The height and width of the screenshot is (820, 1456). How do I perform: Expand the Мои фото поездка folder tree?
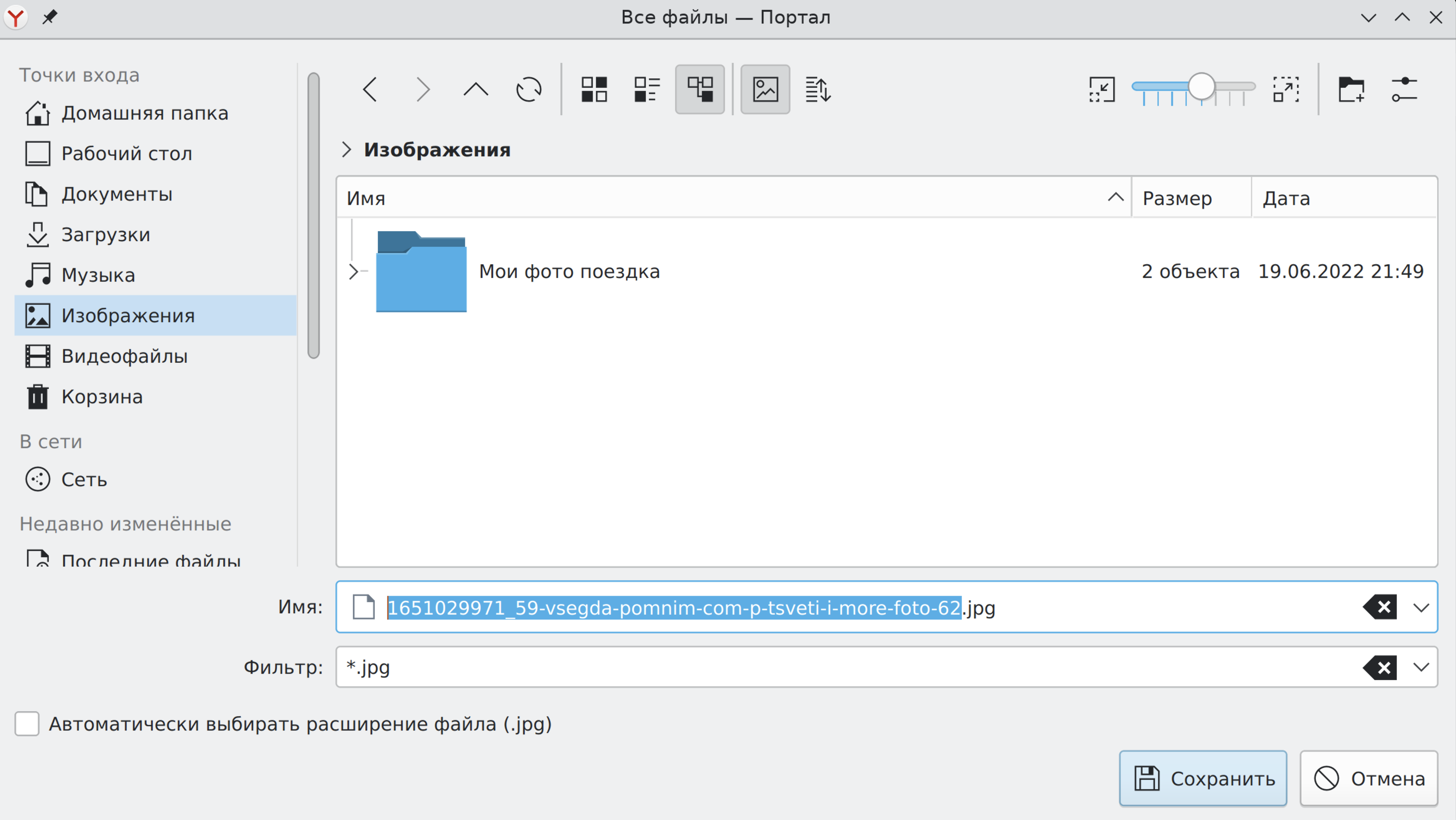354,271
